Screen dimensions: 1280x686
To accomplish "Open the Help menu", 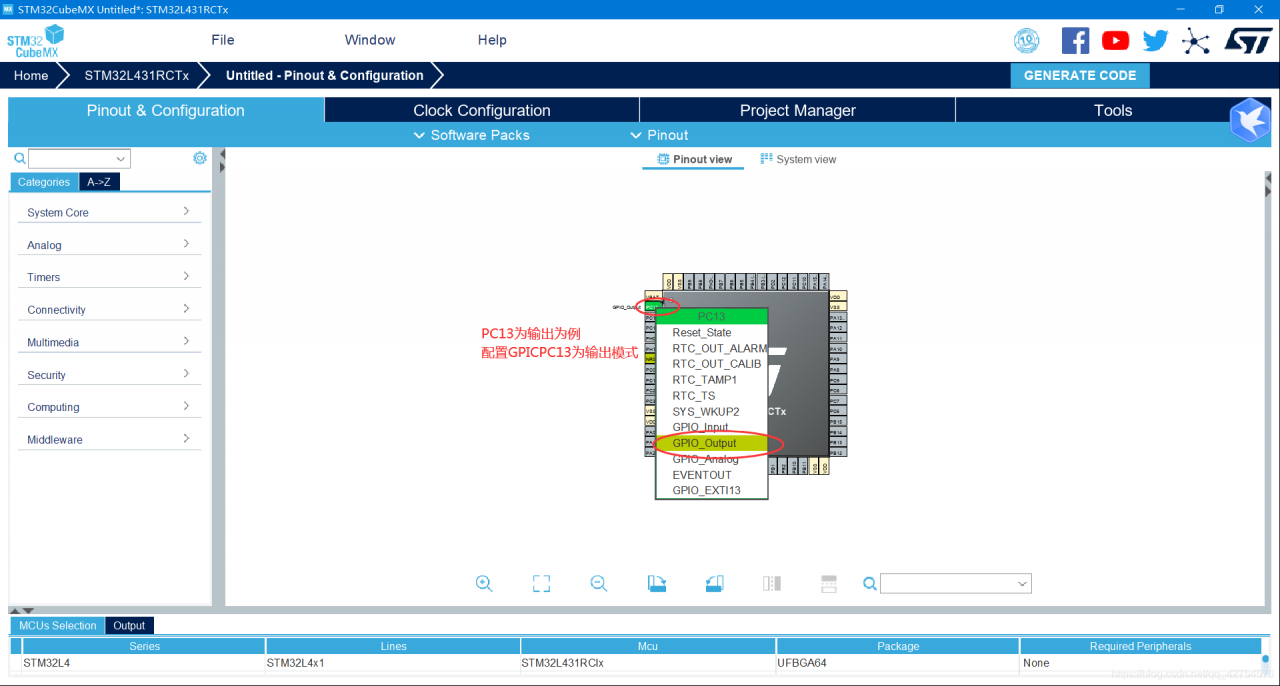I will [x=492, y=40].
